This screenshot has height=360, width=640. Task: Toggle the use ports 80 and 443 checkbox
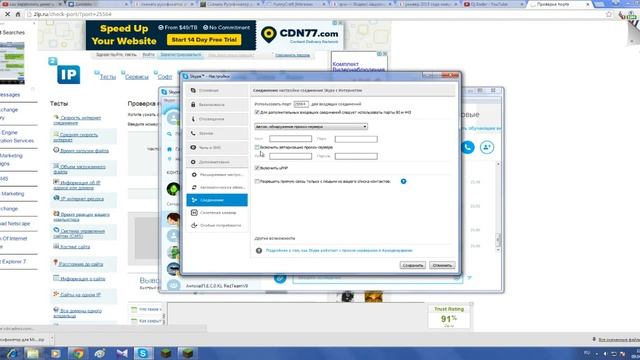(257, 112)
